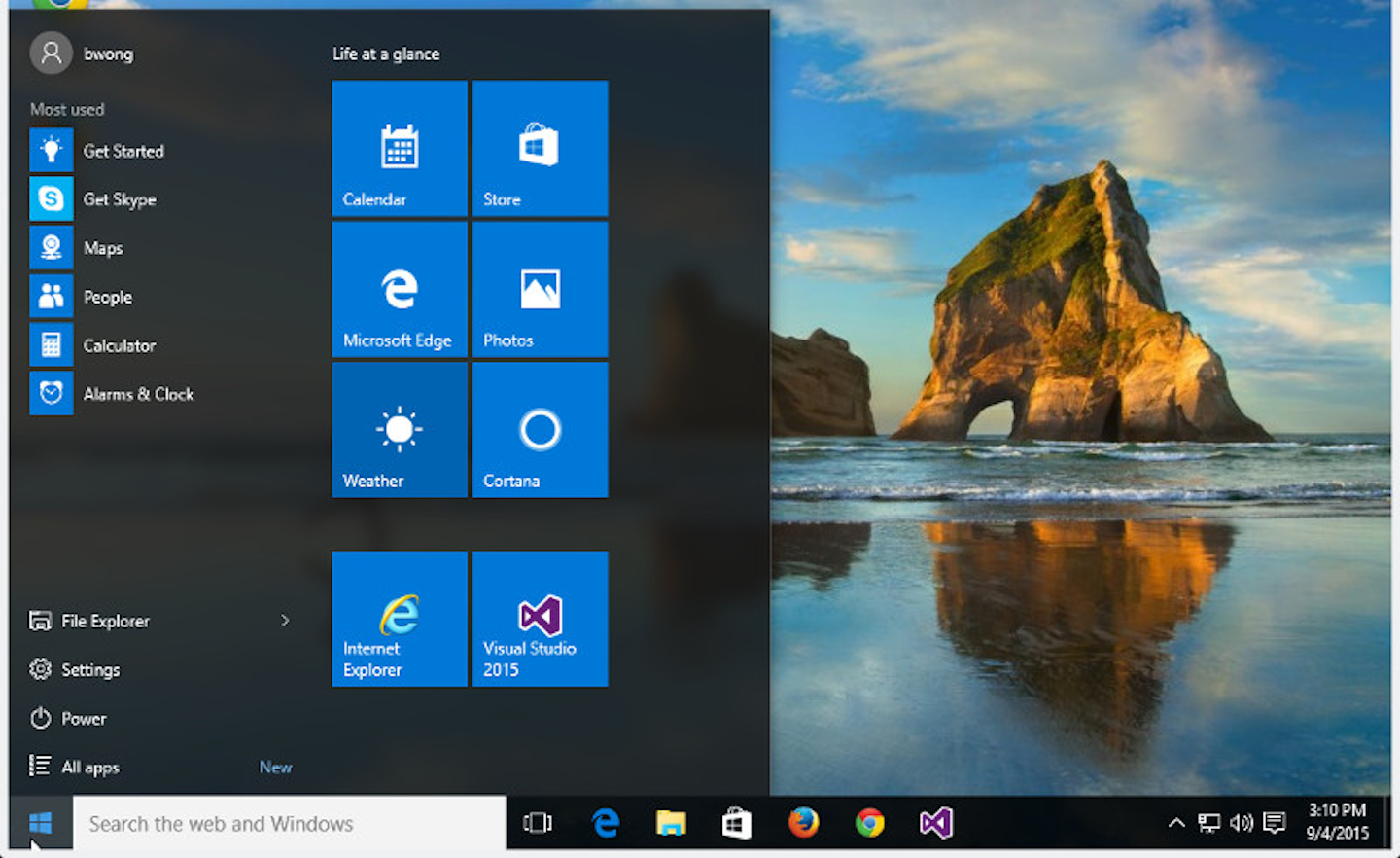
Task: Launch Firefox from the taskbar
Action: [x=803, y=823]
